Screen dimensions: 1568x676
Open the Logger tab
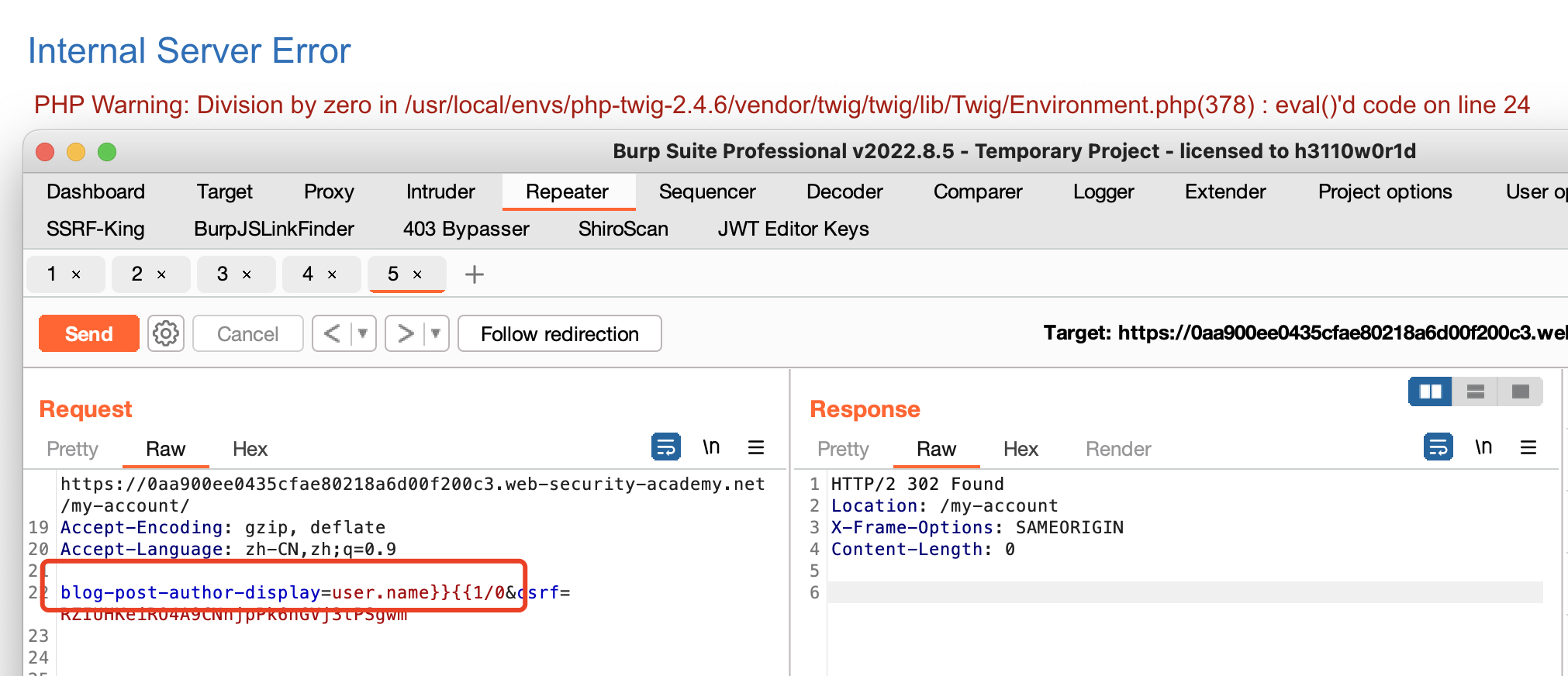pos(1103,191)
